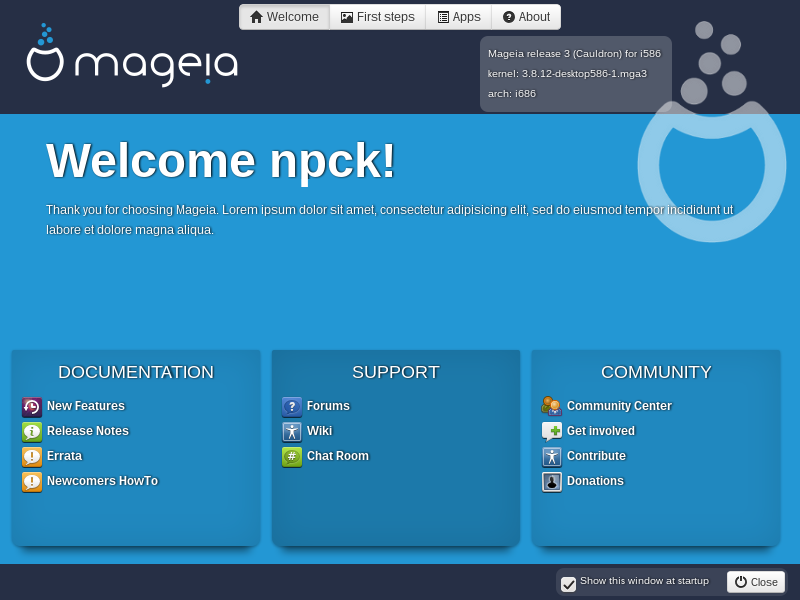Open the Community Center link
The image size is (800, 600).
coord(619,406)
